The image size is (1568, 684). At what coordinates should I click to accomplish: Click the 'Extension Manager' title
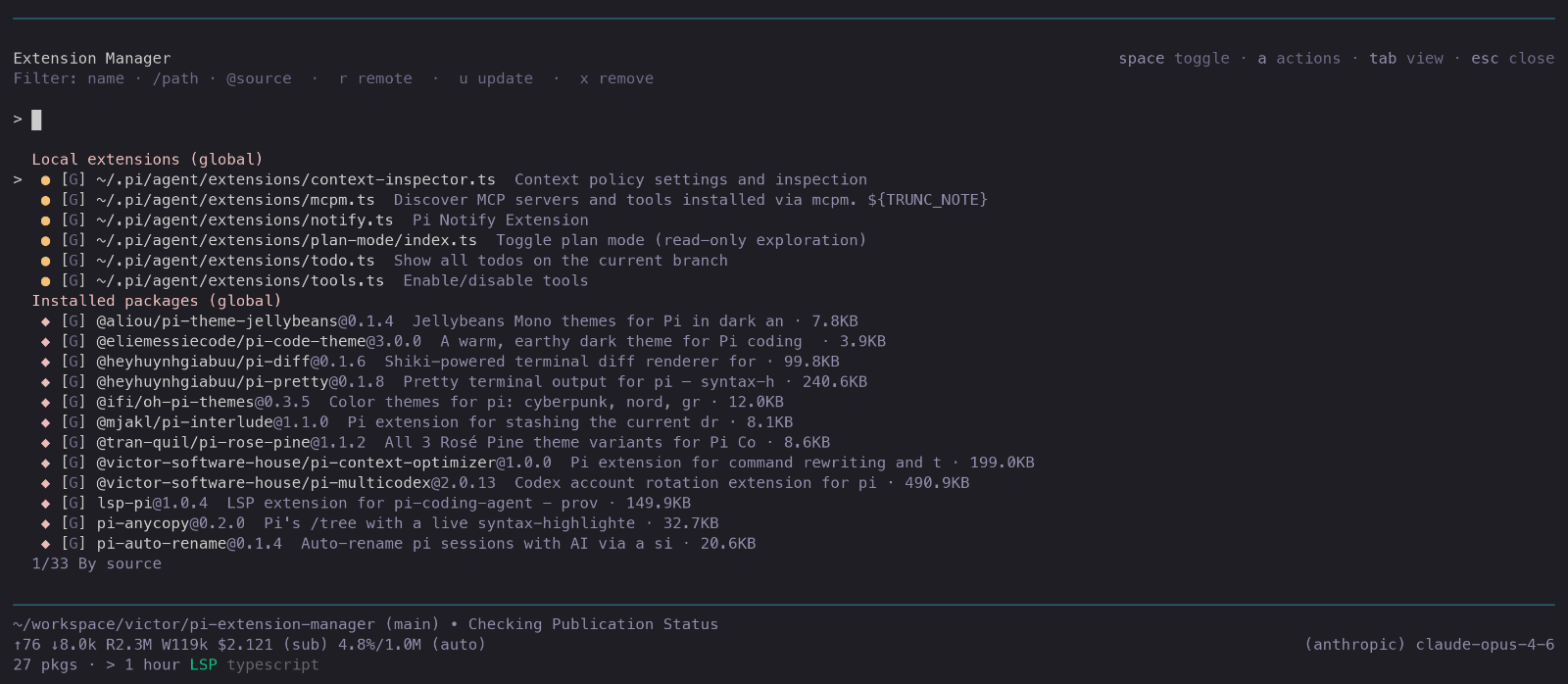click(92, 59)
